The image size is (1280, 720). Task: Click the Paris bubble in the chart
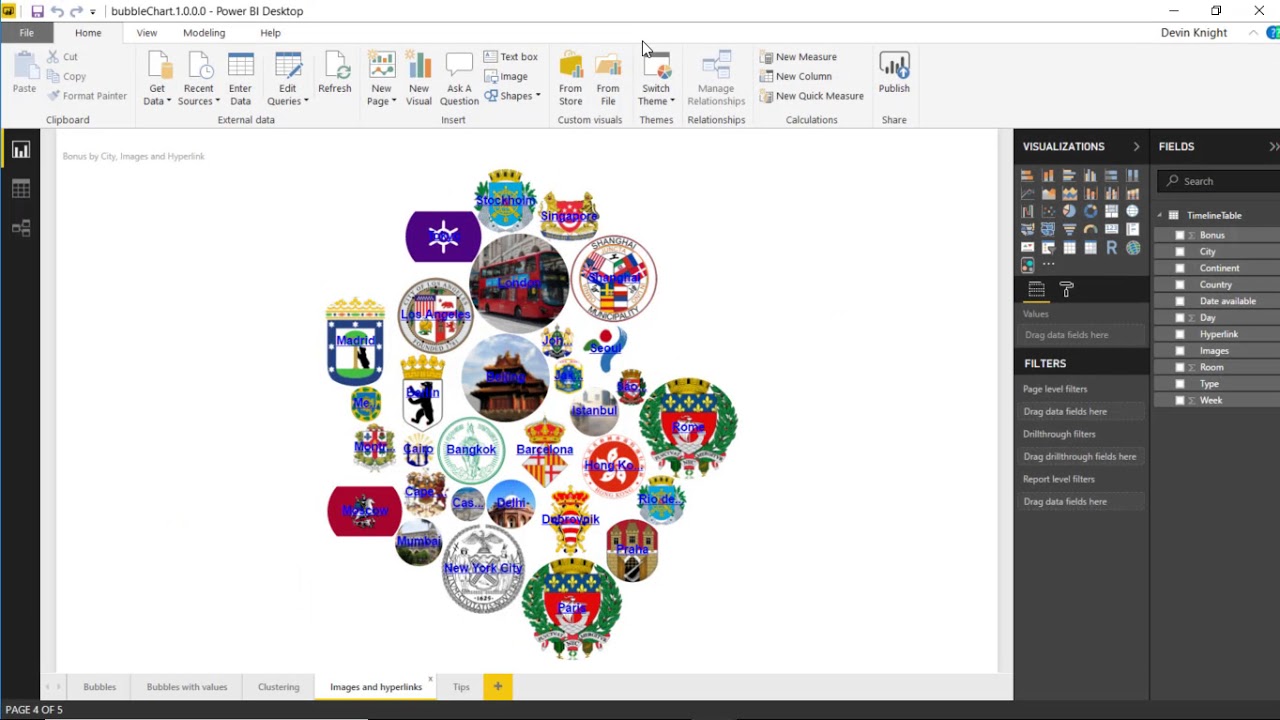pyautogui.click(x=572, y=608)
